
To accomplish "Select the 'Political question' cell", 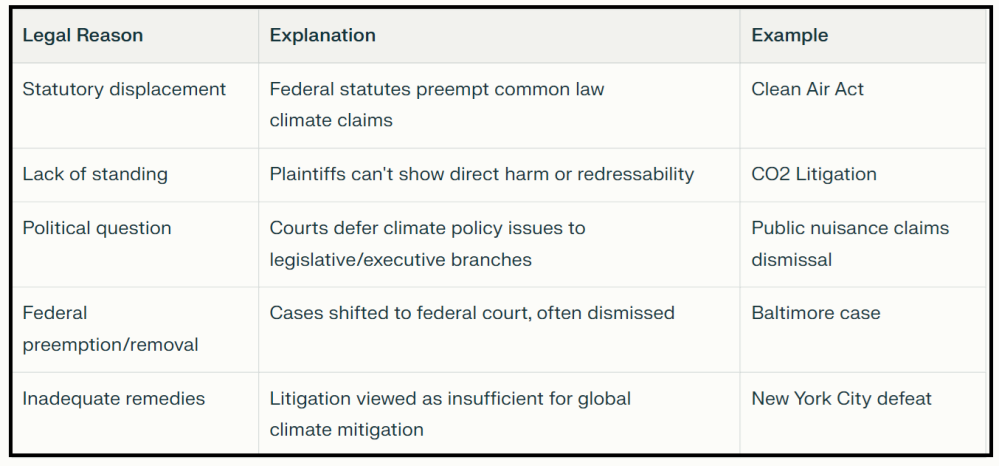I will [x=97, y=228].
